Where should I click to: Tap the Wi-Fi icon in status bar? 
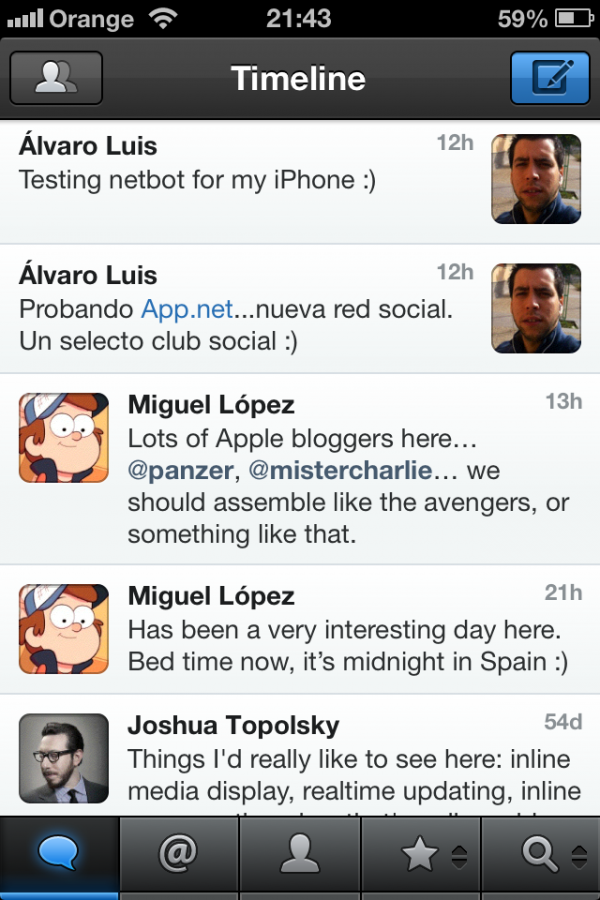pyautogui.click(x=161, y=18)
